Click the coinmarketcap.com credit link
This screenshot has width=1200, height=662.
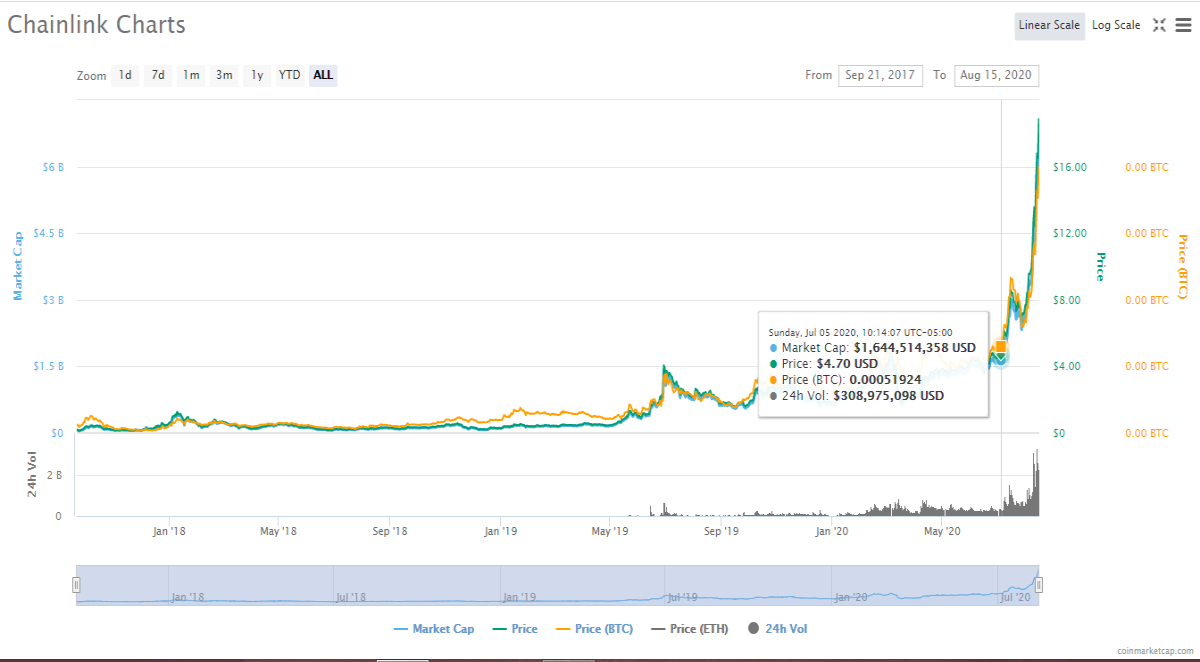coord(1157,650)
